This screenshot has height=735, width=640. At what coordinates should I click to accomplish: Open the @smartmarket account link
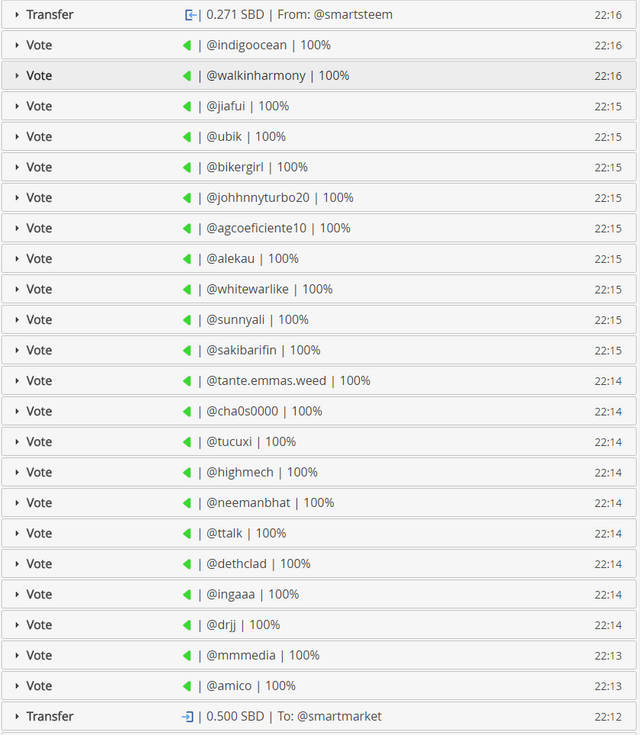(339, 717)
